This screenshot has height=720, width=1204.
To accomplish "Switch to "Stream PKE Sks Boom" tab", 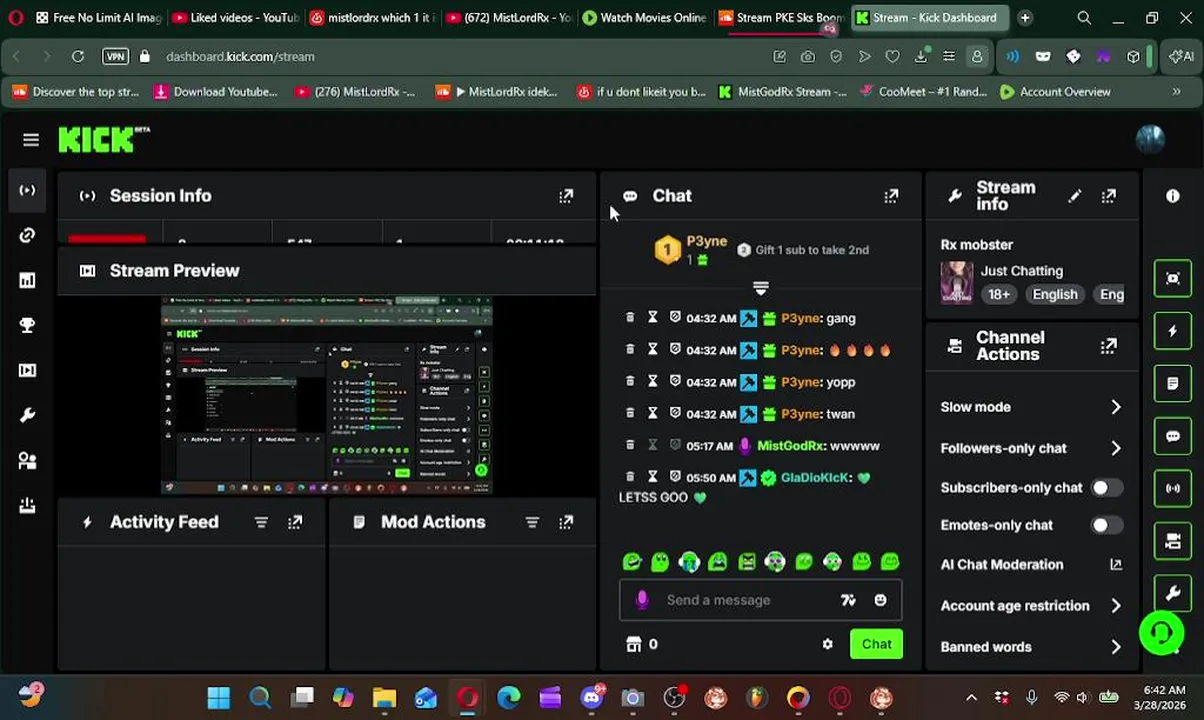I will (x=780, y=18).
